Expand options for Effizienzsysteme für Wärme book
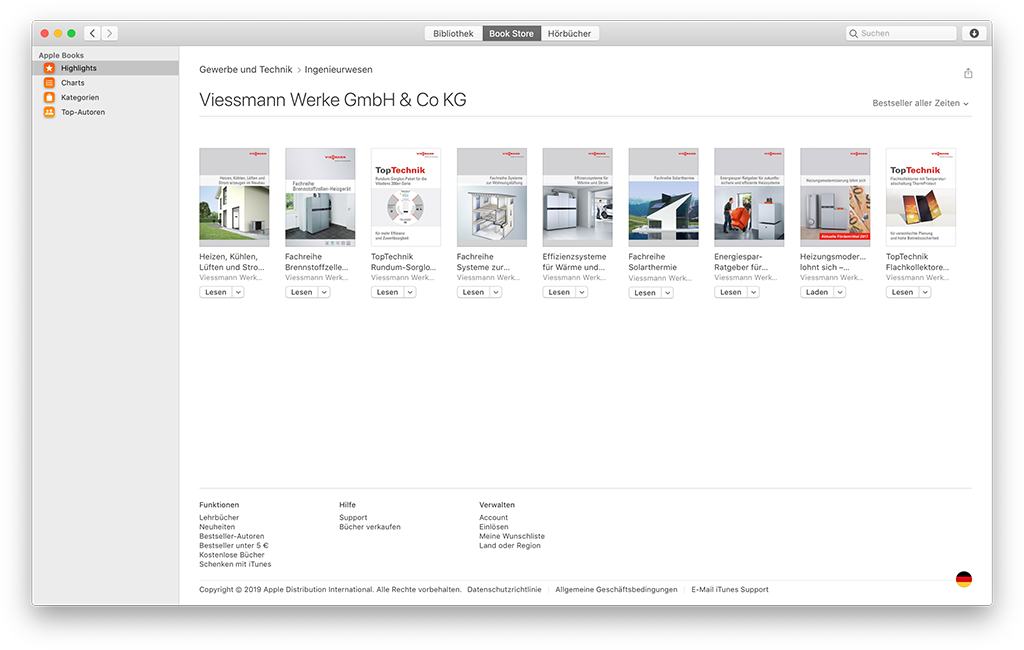1024x650 pixels. click(582, 292)
